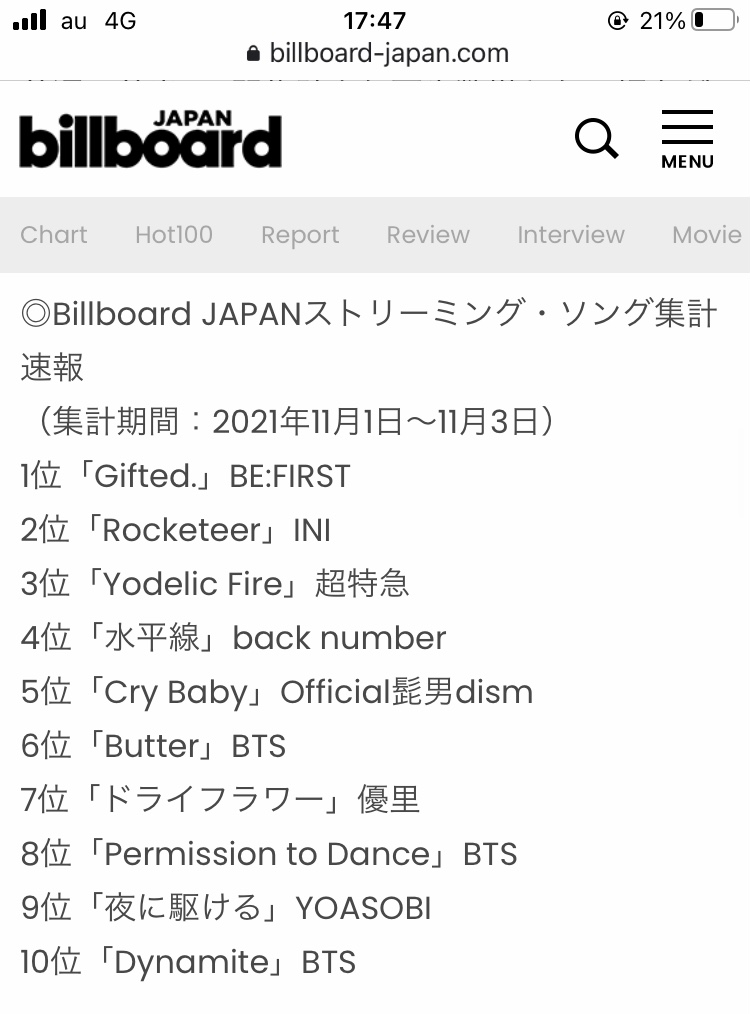The width and height of the screenshot is (750, 1014).
Task: Open the Hot100 tab
Action: [174, 234]
